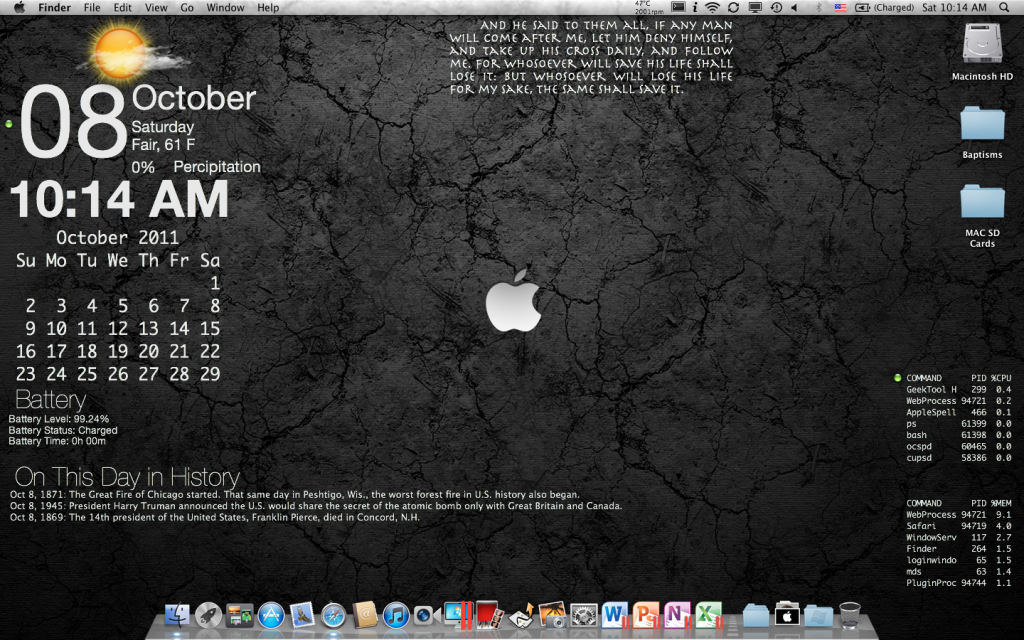The width and height of the screenshot is (1024, 640).
Task: Open the File menu
Action: click(92, 7)
